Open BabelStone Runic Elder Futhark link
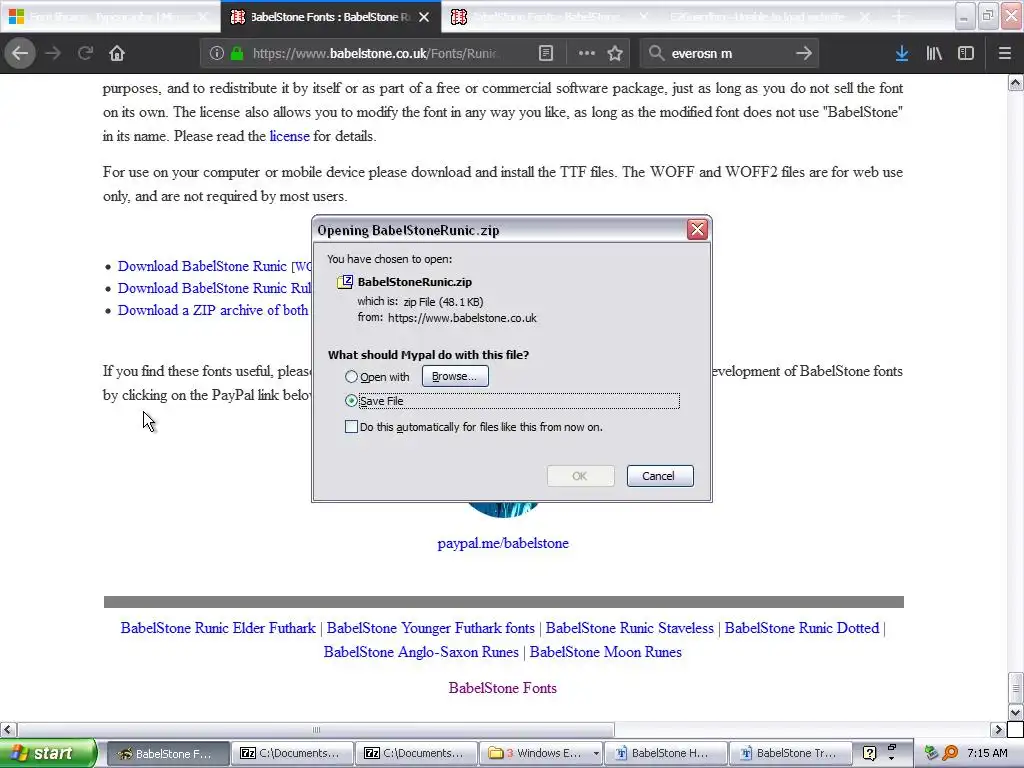 [x=218, y=628]
